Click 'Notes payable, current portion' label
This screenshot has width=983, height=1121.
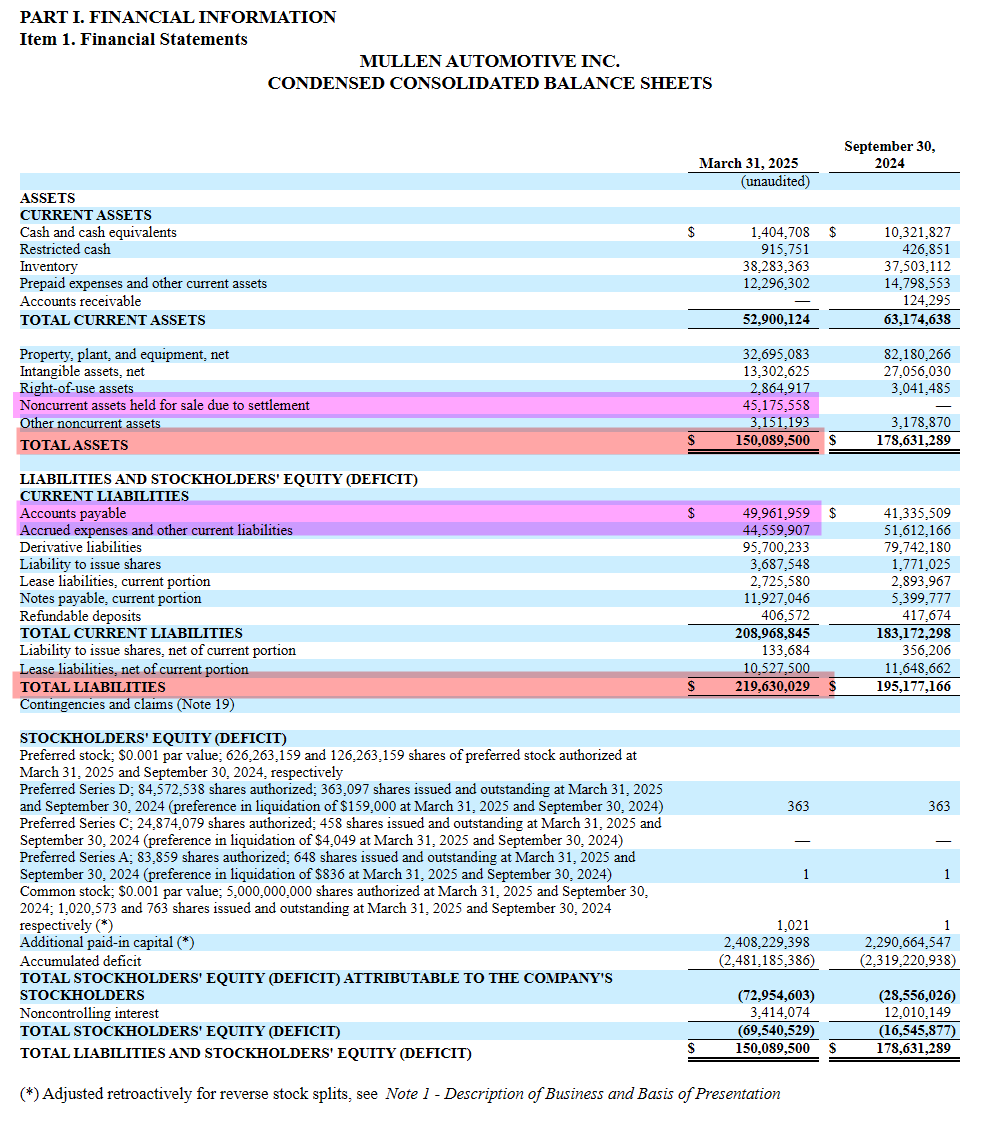click(110, 598)
